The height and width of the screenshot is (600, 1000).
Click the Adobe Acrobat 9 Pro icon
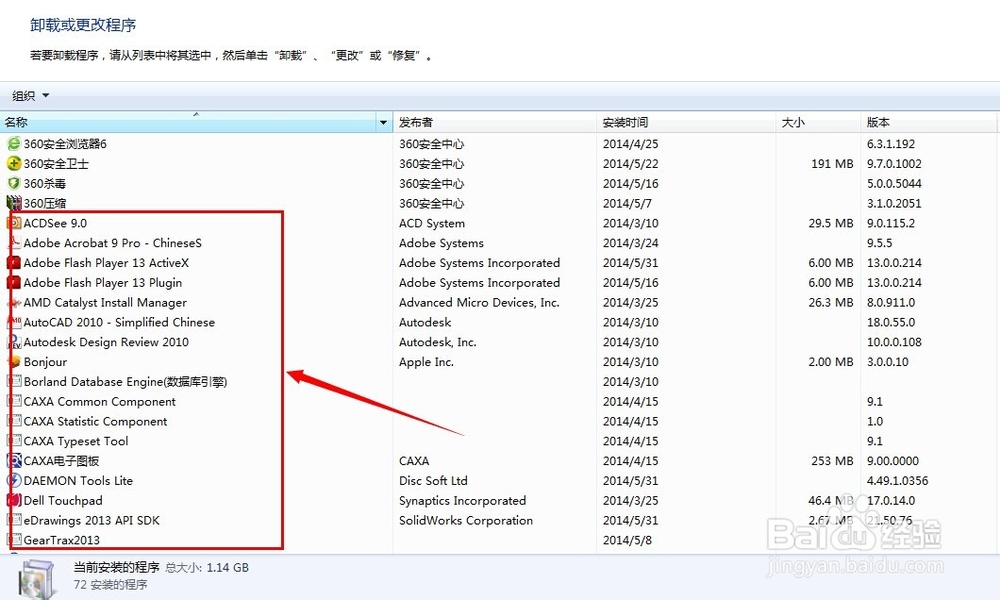click(x=12, y=243)
